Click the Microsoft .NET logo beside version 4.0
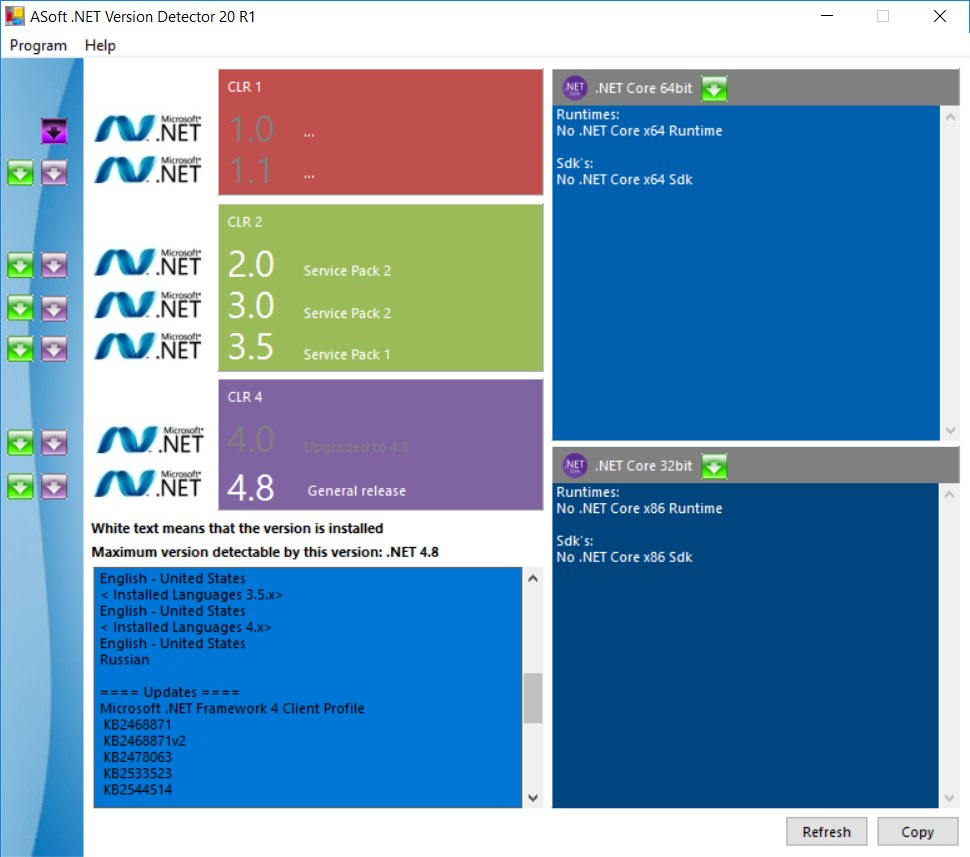This screenshot has height=857, width=970. [x=150, y=440]
